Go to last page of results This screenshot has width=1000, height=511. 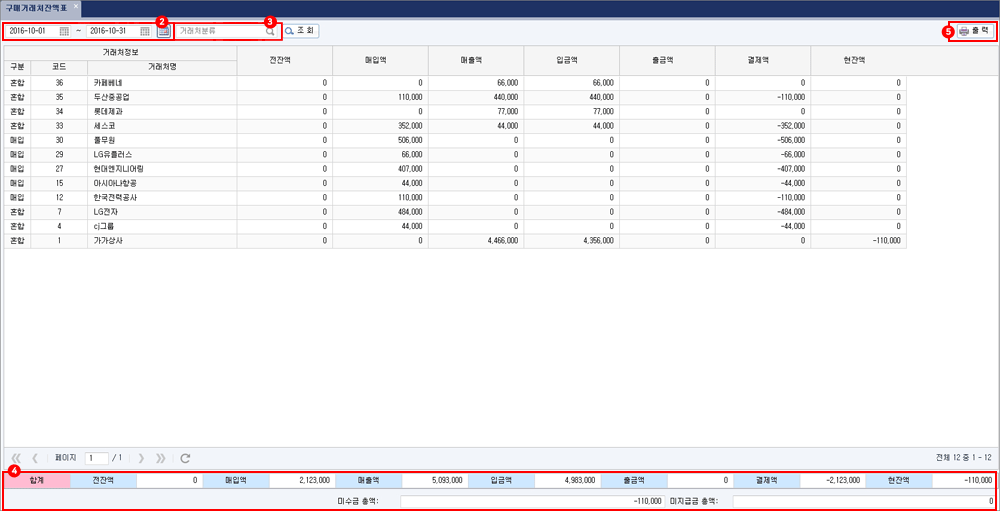click(x=160, y=457)
